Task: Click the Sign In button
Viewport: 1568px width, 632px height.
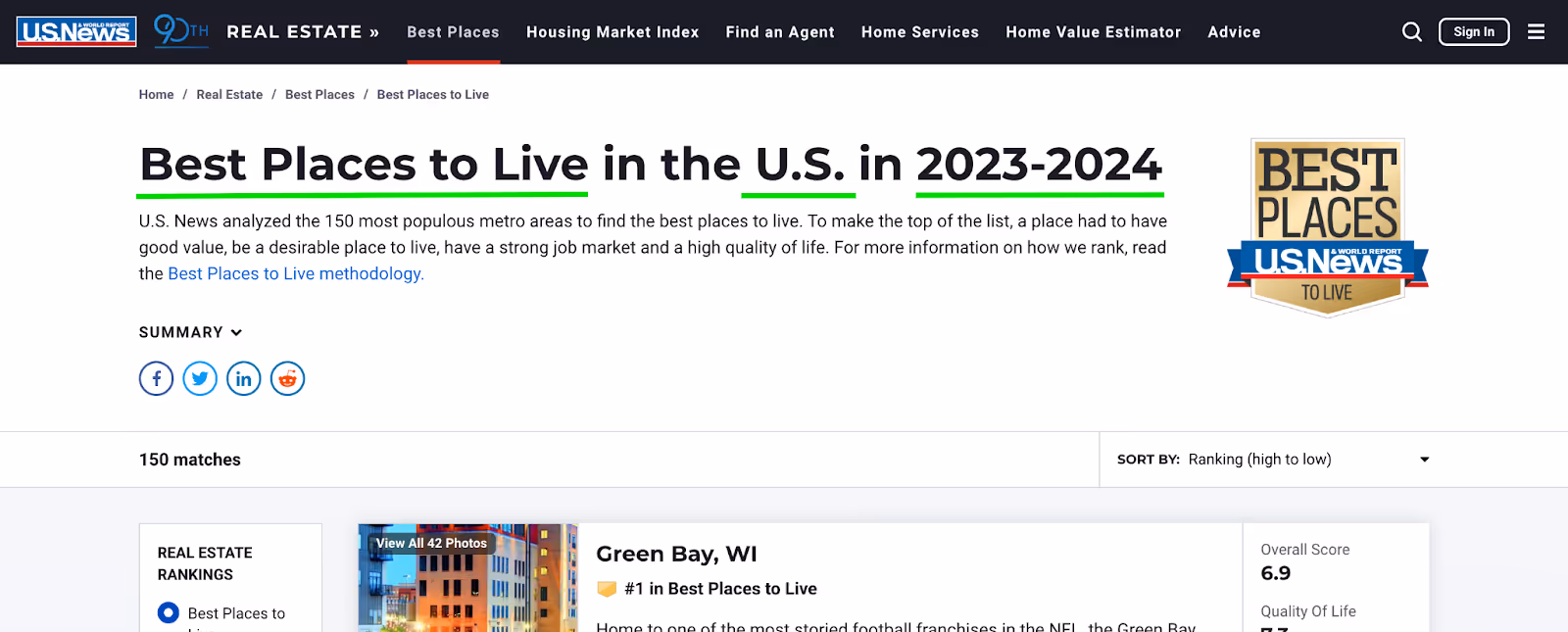Action: [1474, 31]
